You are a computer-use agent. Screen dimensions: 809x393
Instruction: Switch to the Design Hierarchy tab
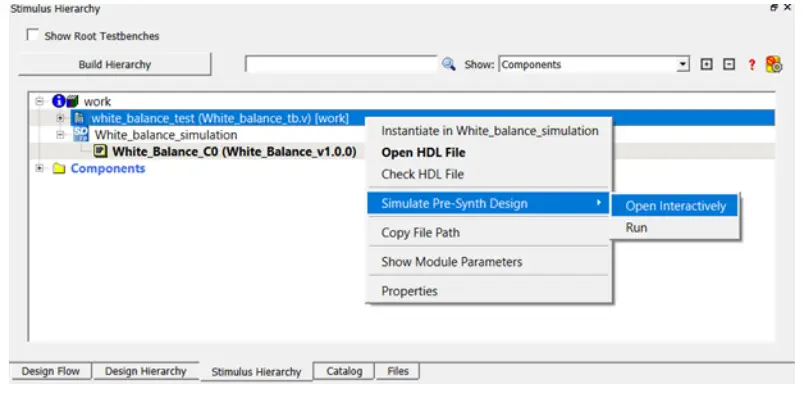tap(145, 371)
